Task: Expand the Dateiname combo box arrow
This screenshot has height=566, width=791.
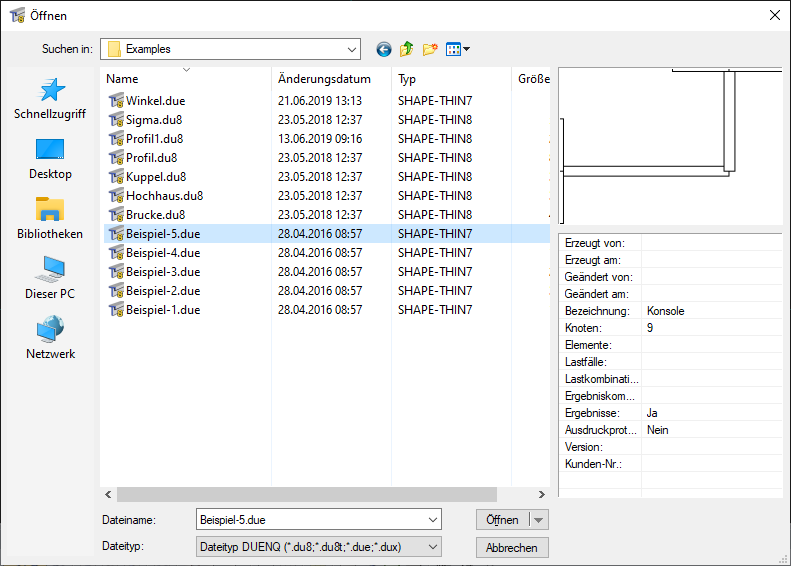Action: click(x=432, y=520)
